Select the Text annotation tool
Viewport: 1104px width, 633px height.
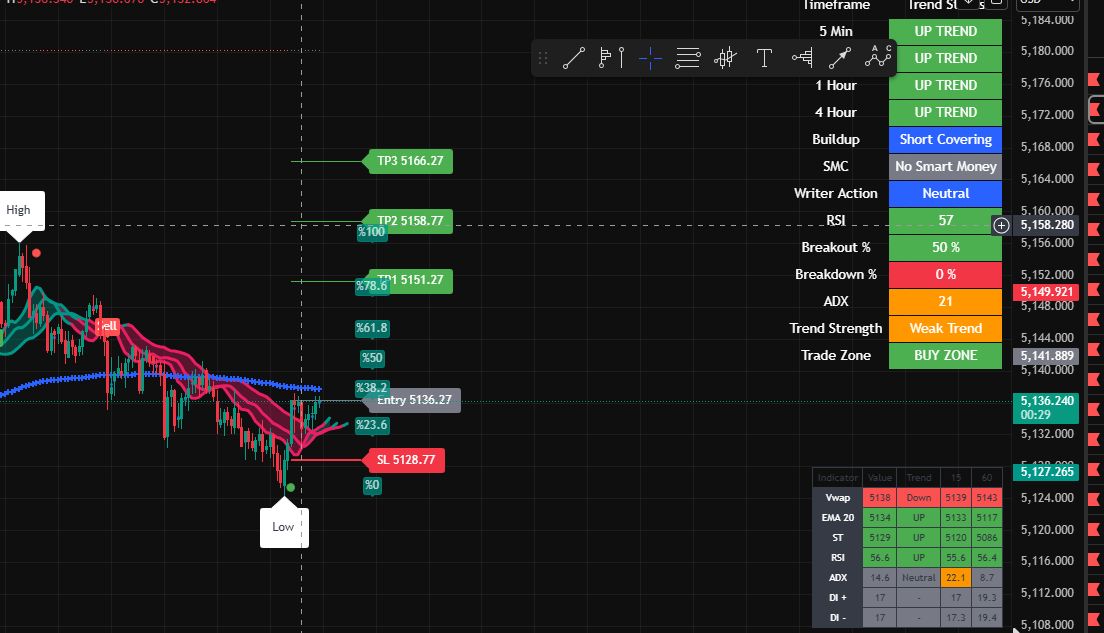[764, 58]
